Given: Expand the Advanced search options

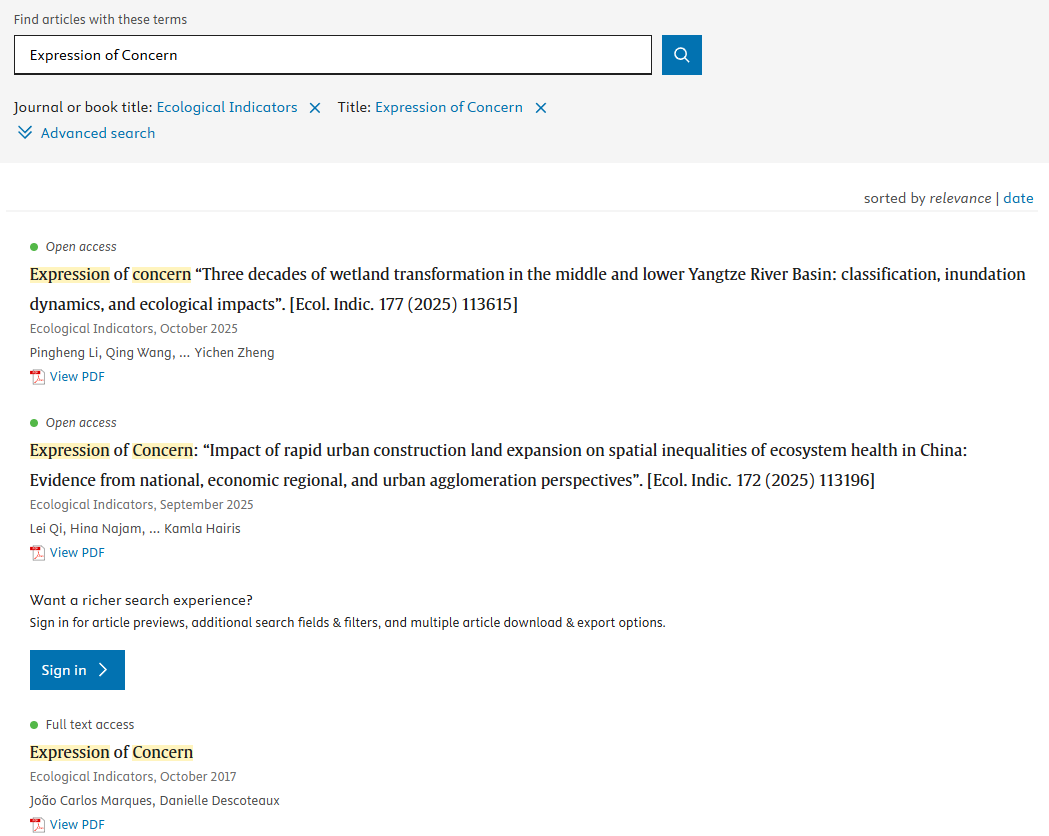Looking at the screenshot, I should [97, 133].
